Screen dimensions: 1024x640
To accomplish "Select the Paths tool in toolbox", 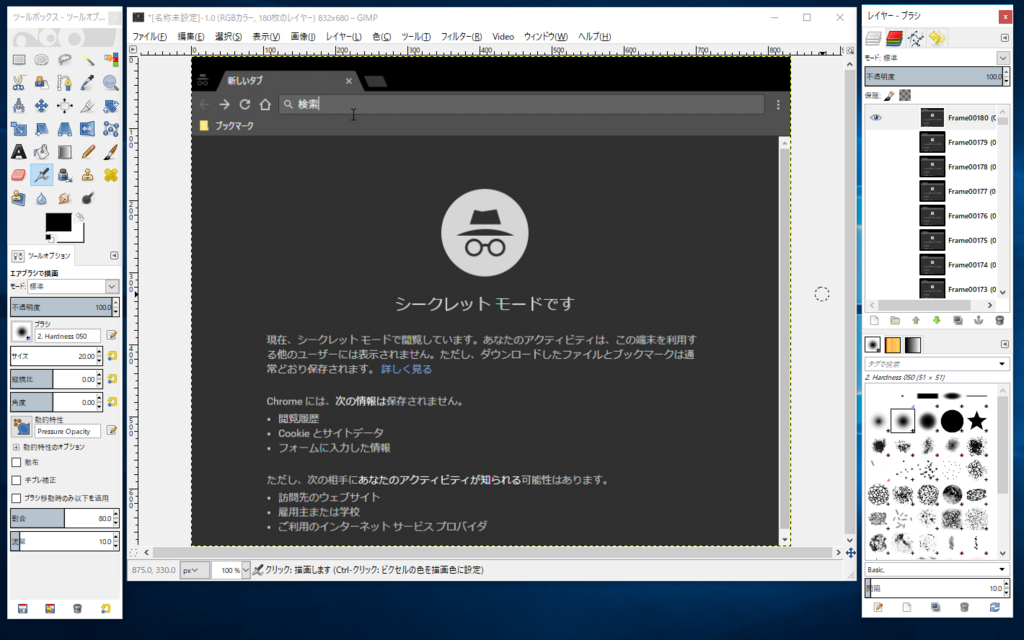I will [65, 83].
